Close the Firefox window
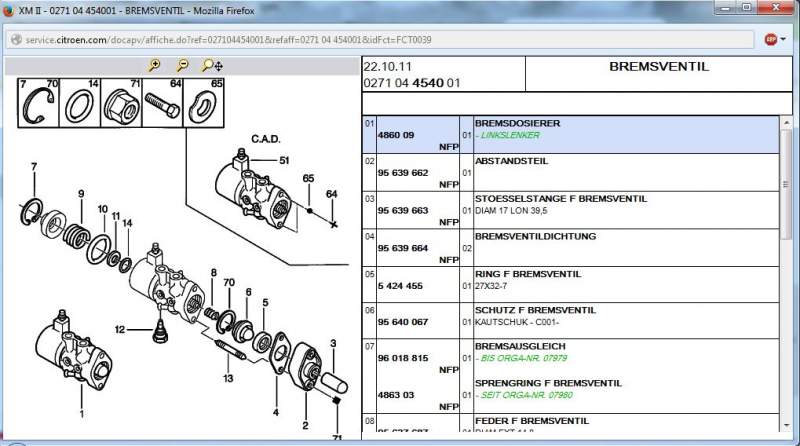This screenshot has height=446, width=800. 775,7
